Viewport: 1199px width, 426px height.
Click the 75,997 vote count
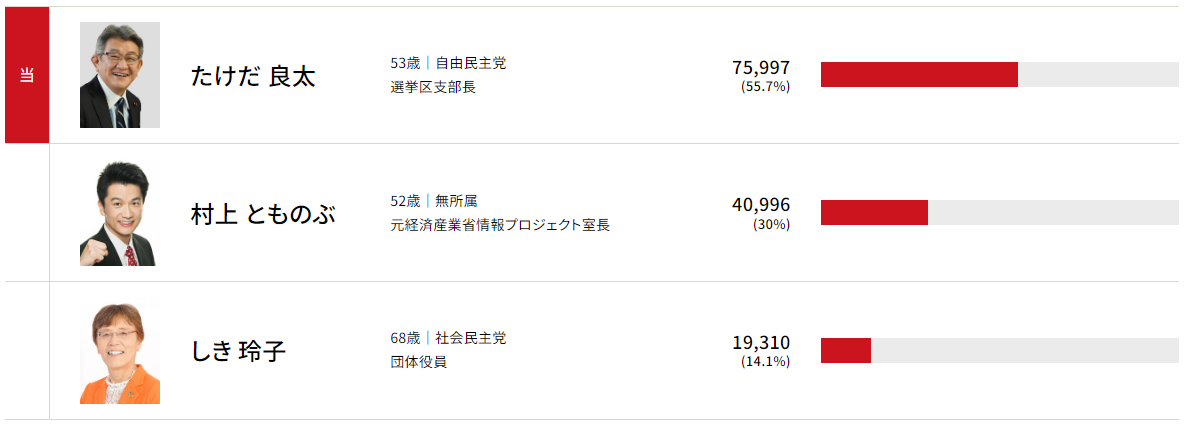(x=761, y=67)
